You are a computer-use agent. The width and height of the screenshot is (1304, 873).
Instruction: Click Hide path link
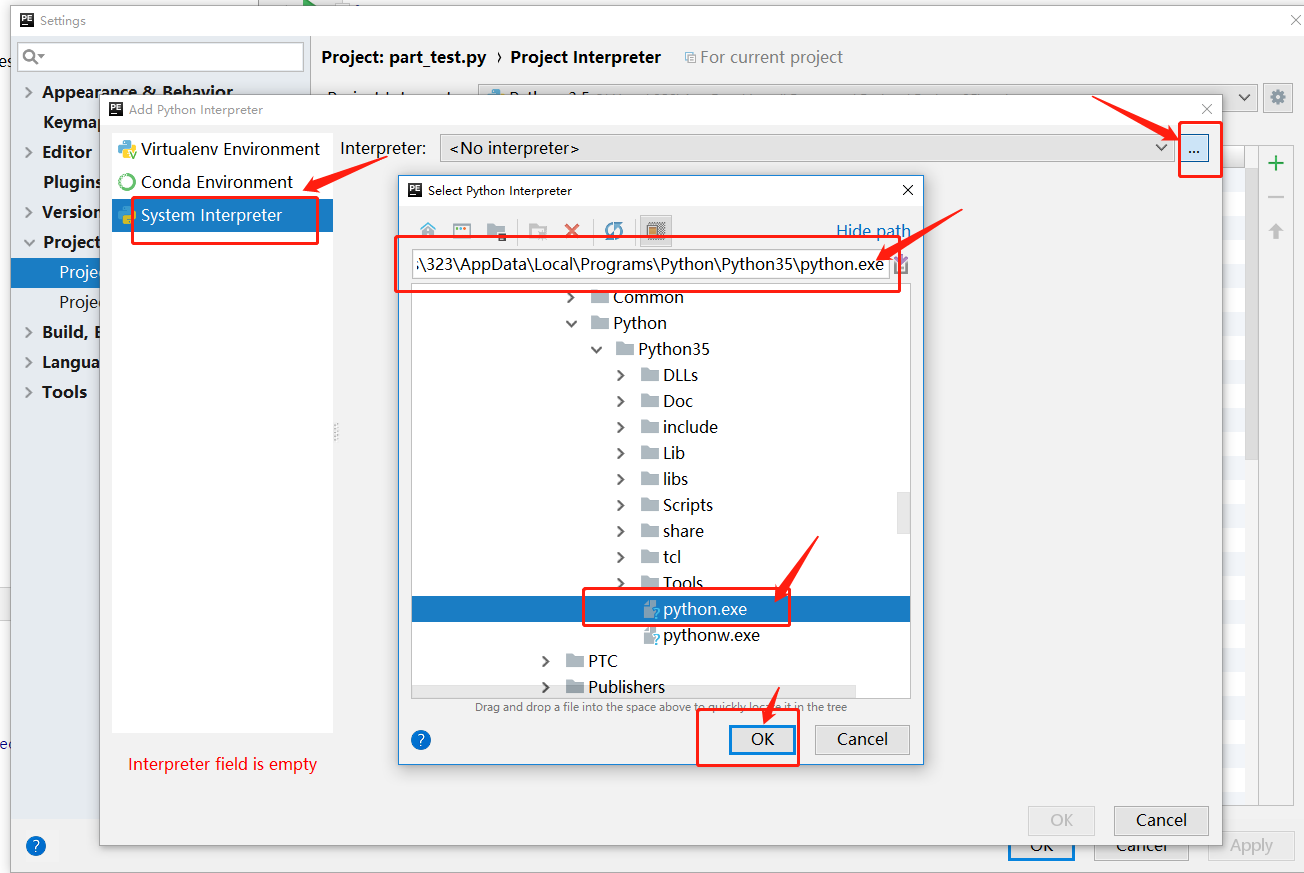873,231
